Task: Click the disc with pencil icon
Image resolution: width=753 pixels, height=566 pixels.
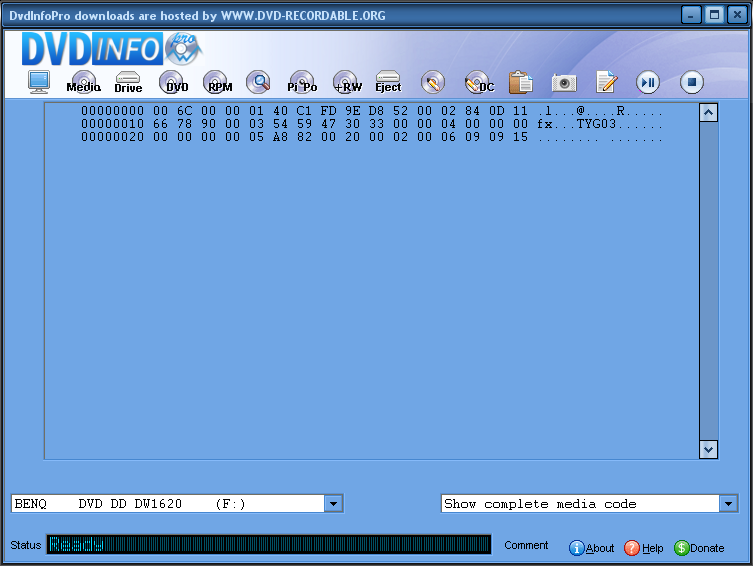Action: pyautogui.click(x=433, y=83)
